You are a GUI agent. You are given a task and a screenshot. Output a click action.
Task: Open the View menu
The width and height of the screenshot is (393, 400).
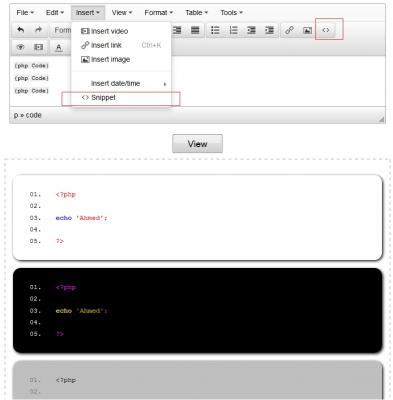point(122,13)
